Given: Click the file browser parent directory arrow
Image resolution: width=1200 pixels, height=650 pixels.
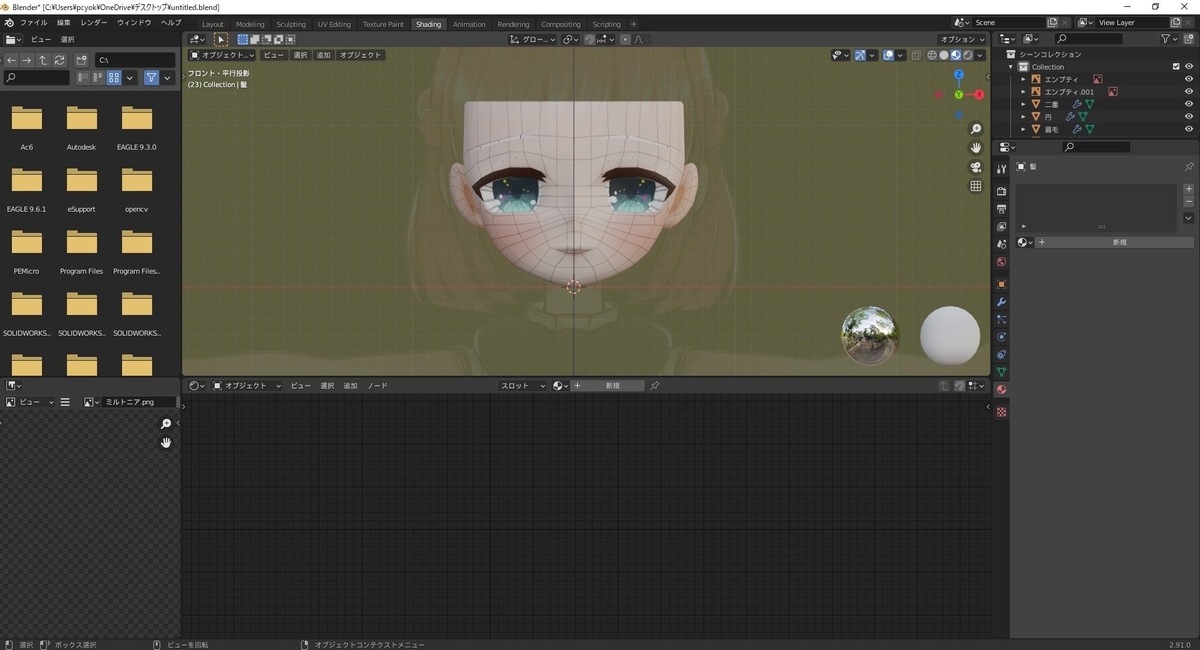Looking at the screenshot, I should (42, 60).
